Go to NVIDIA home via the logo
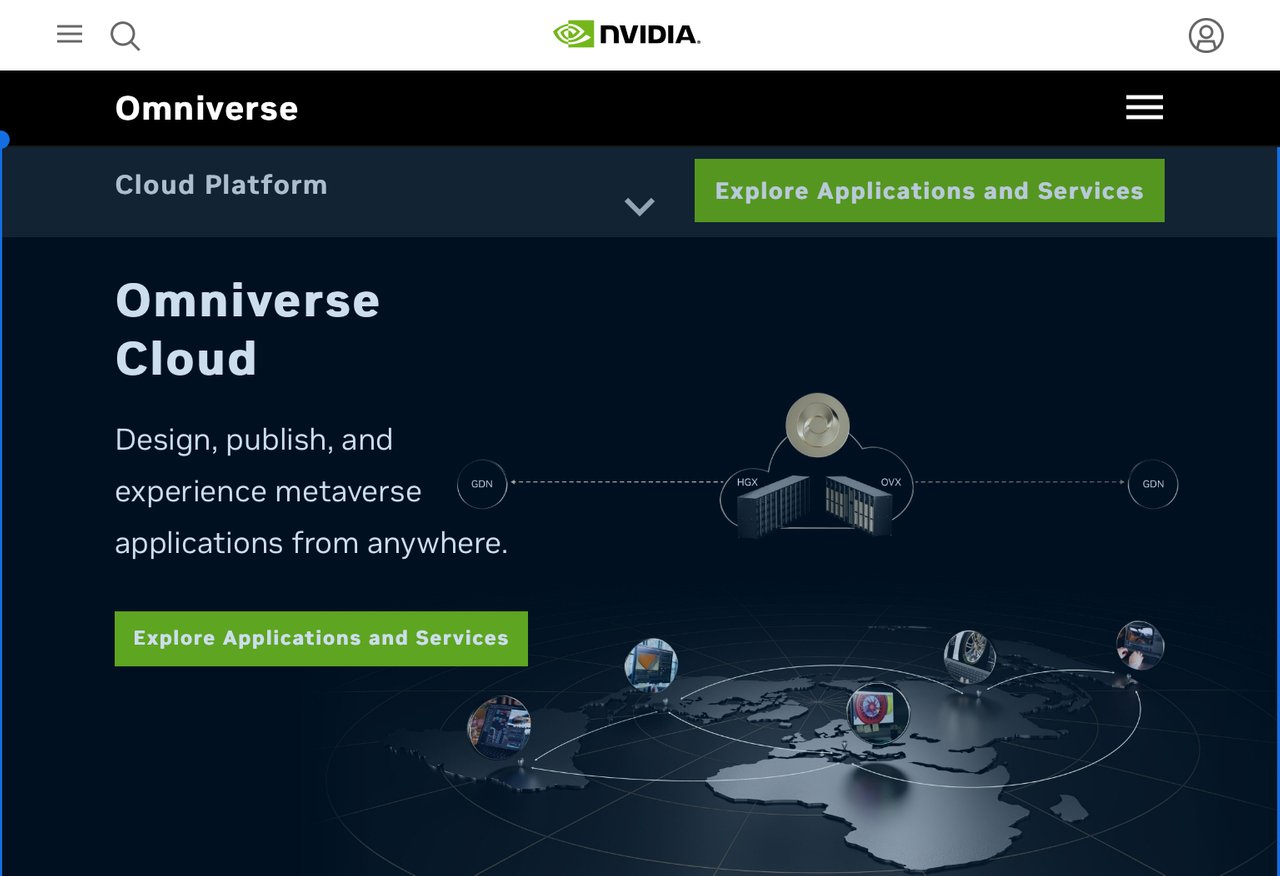The width and height of the screenshot is (1280, 876). [x=627, y=35]
